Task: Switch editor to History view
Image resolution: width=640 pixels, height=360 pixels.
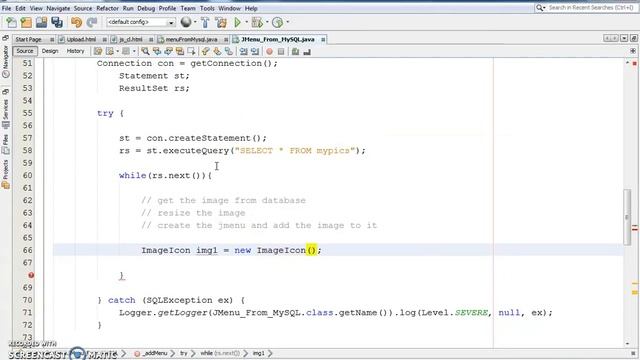Action: (75, 51)
